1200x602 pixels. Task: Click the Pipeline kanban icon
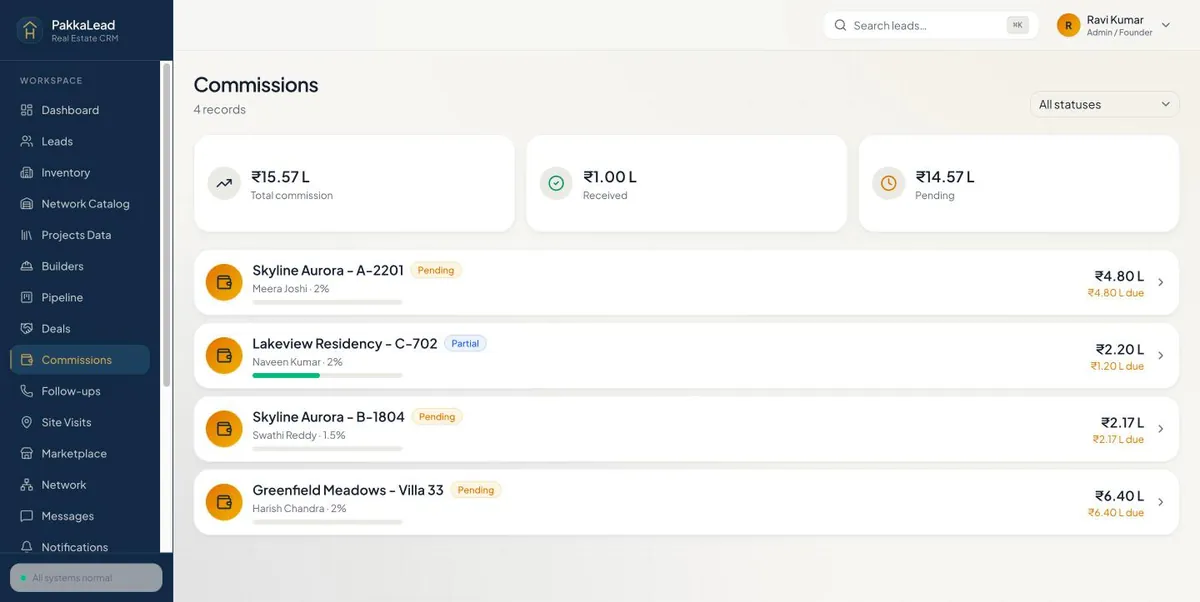coord(27,297)
